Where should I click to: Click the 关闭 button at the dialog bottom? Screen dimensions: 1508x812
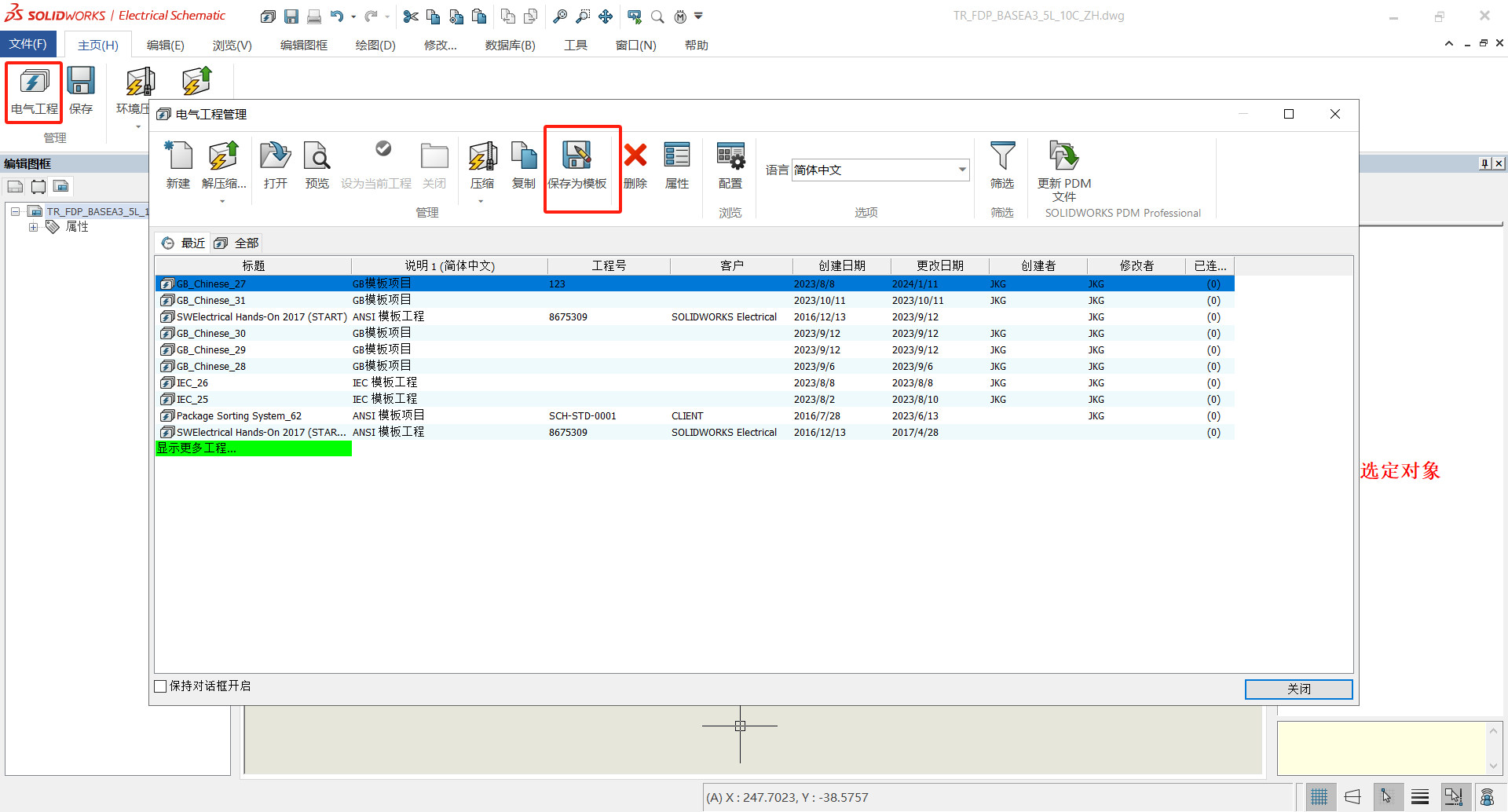pos(1298,689)
